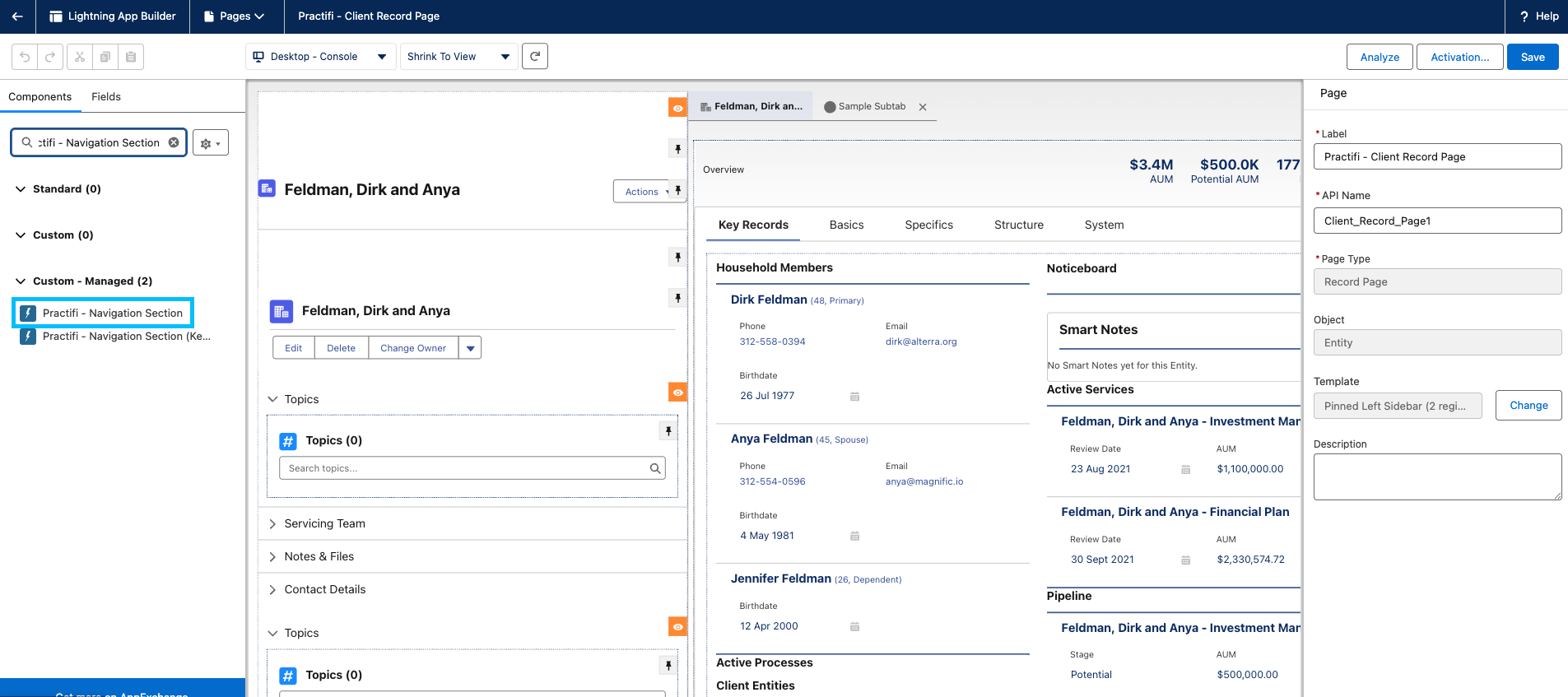Select the Structure tab

(1018, 225)
